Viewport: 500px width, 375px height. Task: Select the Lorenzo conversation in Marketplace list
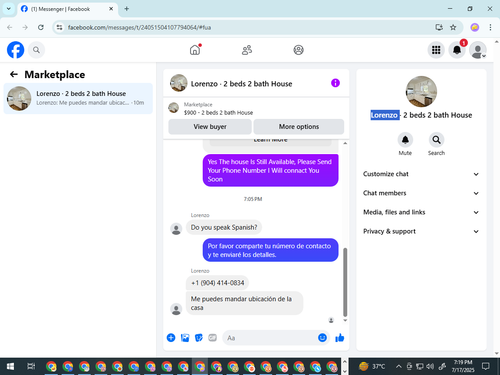(x=78, y=98)
